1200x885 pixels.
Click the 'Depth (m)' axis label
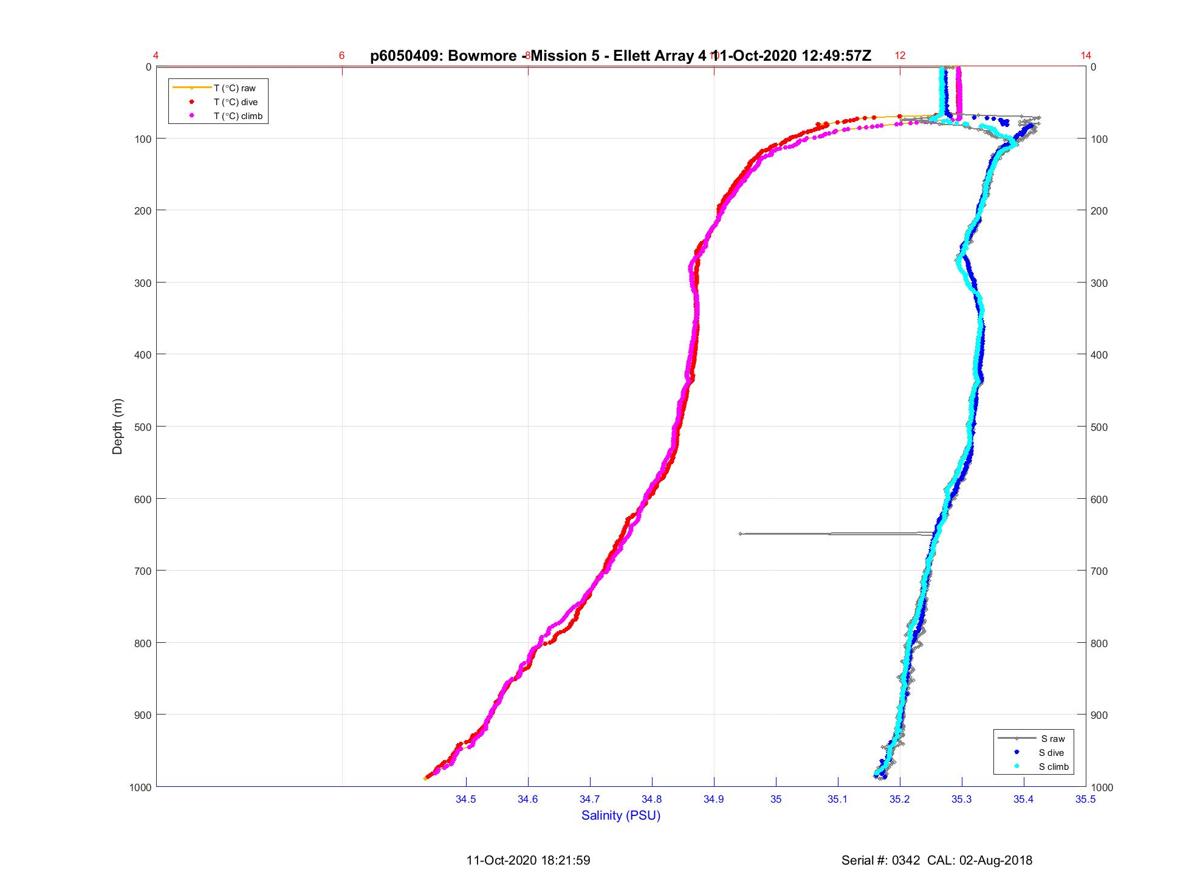(x=117, y=427)
